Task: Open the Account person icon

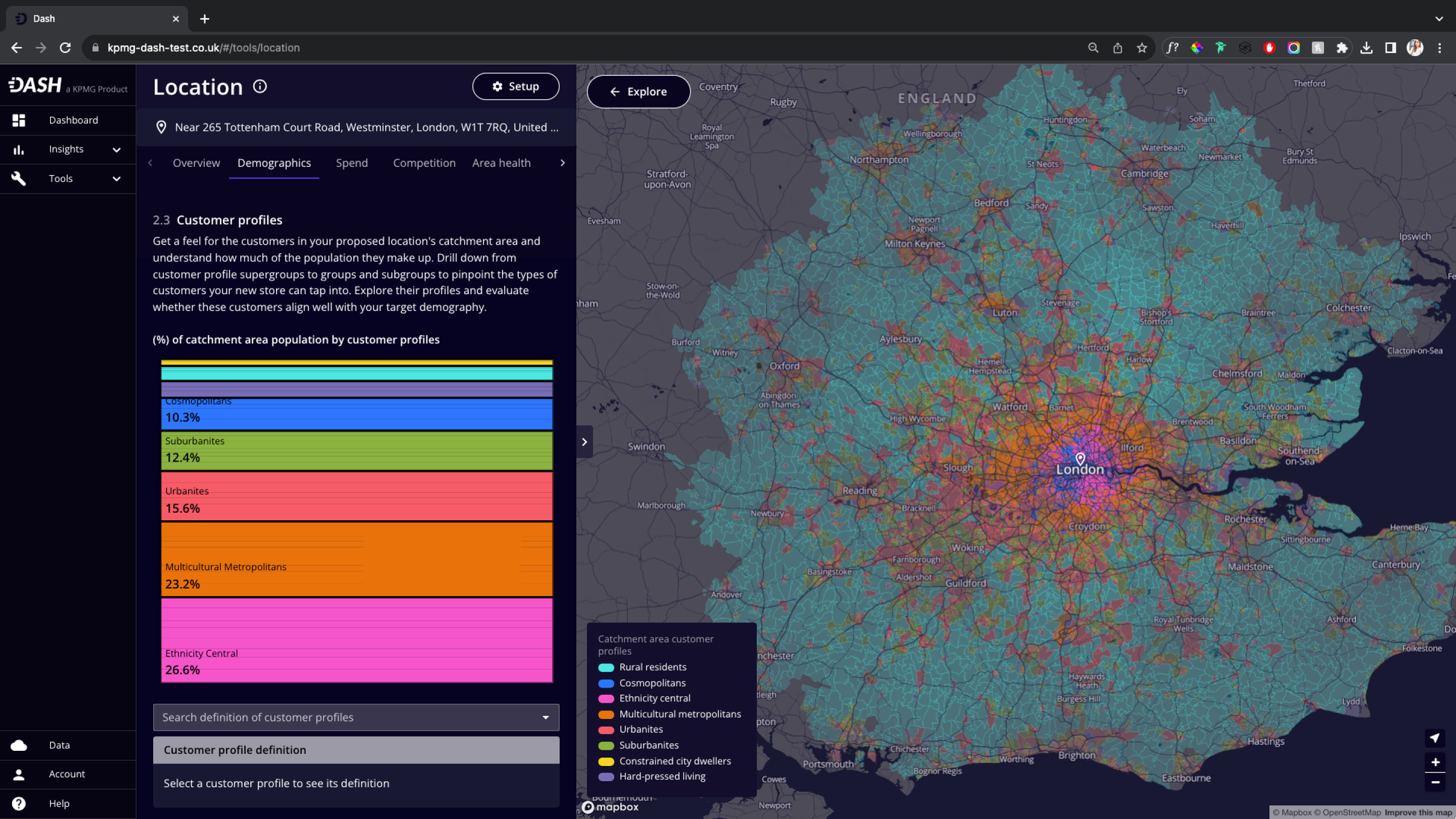Action: [19, 774]
